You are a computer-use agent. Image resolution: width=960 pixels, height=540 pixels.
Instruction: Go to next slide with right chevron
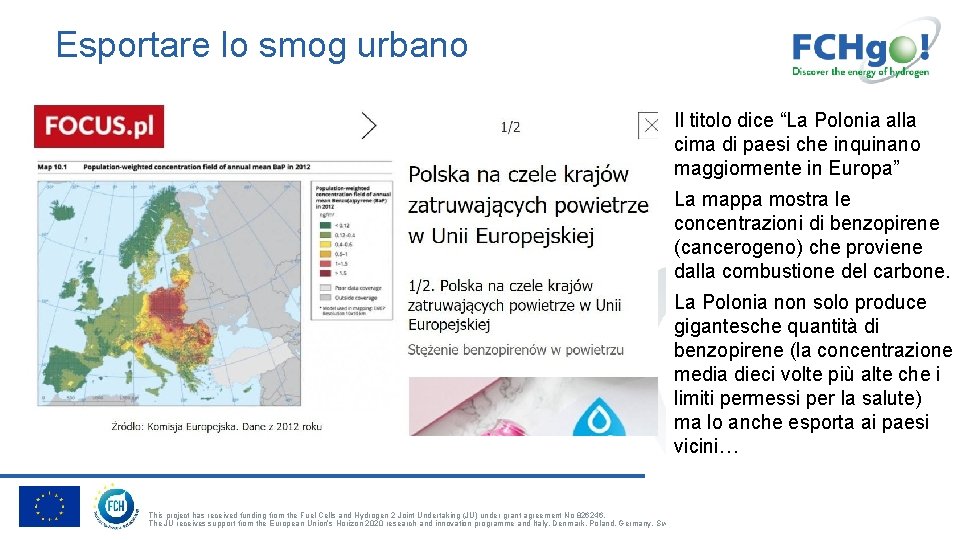coord(369,126)
